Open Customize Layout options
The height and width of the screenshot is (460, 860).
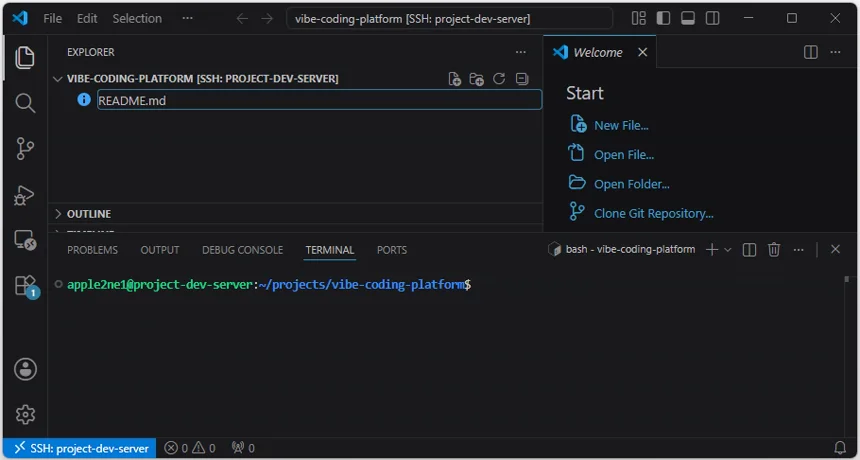(638, 18)
